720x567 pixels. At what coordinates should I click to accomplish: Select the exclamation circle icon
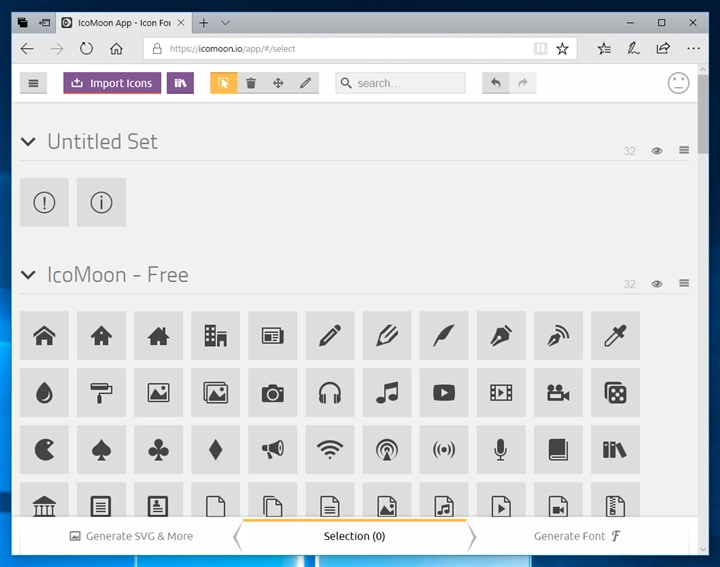[45, 202]
